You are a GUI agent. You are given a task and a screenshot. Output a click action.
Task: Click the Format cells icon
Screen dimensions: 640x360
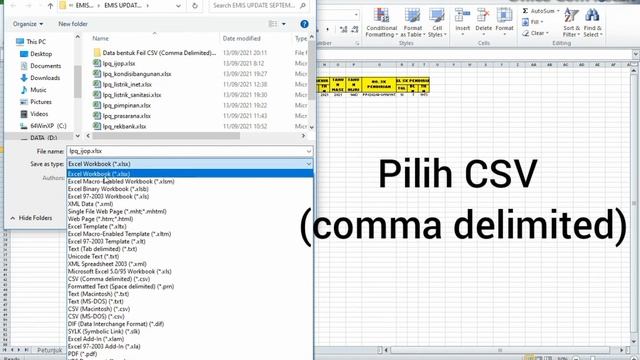504,16
